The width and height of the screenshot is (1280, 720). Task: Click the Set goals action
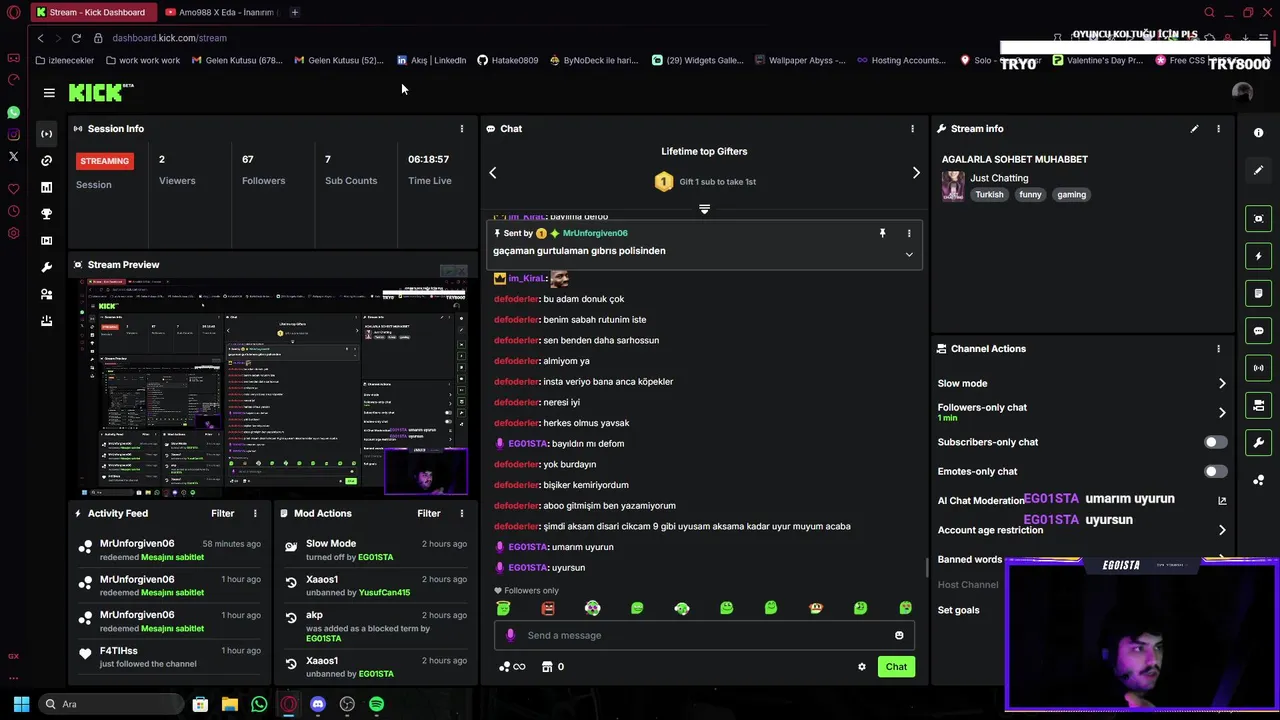(x=958, y=610)
